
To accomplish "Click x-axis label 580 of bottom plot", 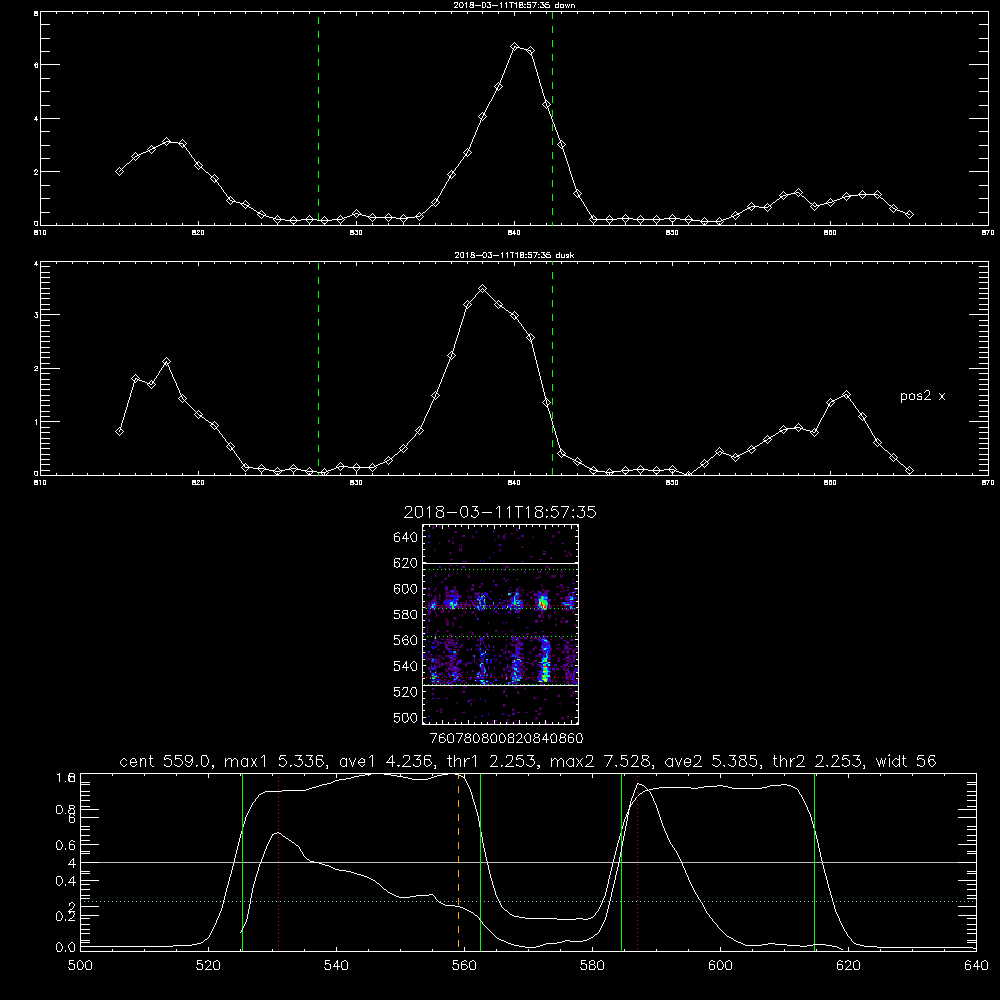I will (592, 966).
